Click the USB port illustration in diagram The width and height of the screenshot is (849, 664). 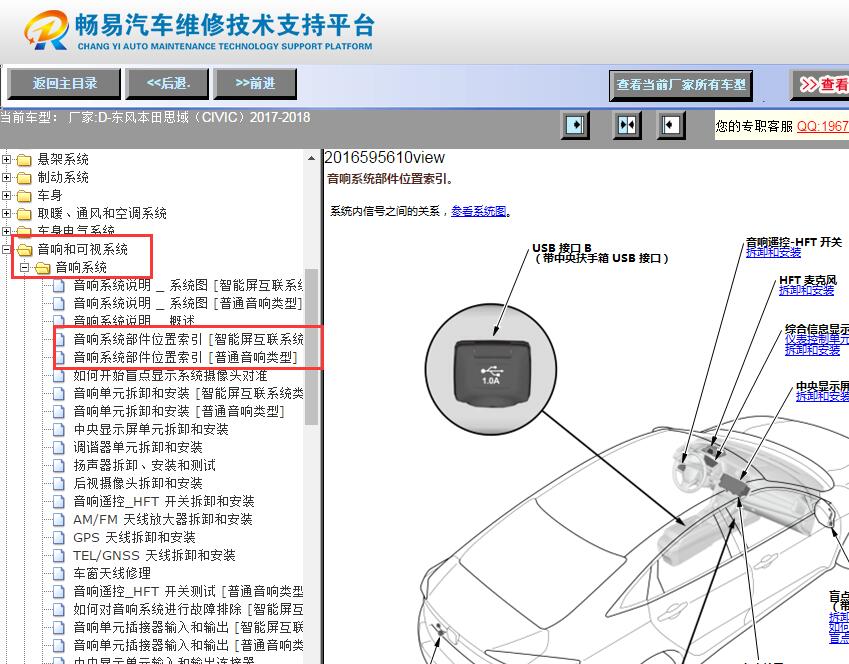point(491,369)
